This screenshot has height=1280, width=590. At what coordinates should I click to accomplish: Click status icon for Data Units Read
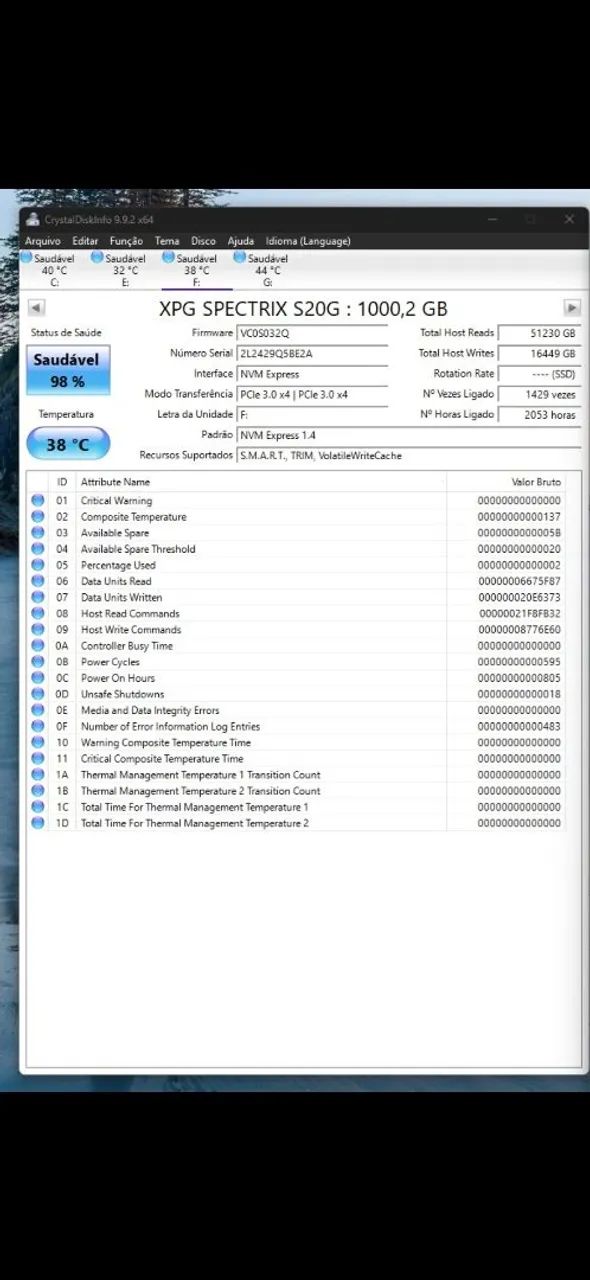pyautogui.click(x=38, y=581)
